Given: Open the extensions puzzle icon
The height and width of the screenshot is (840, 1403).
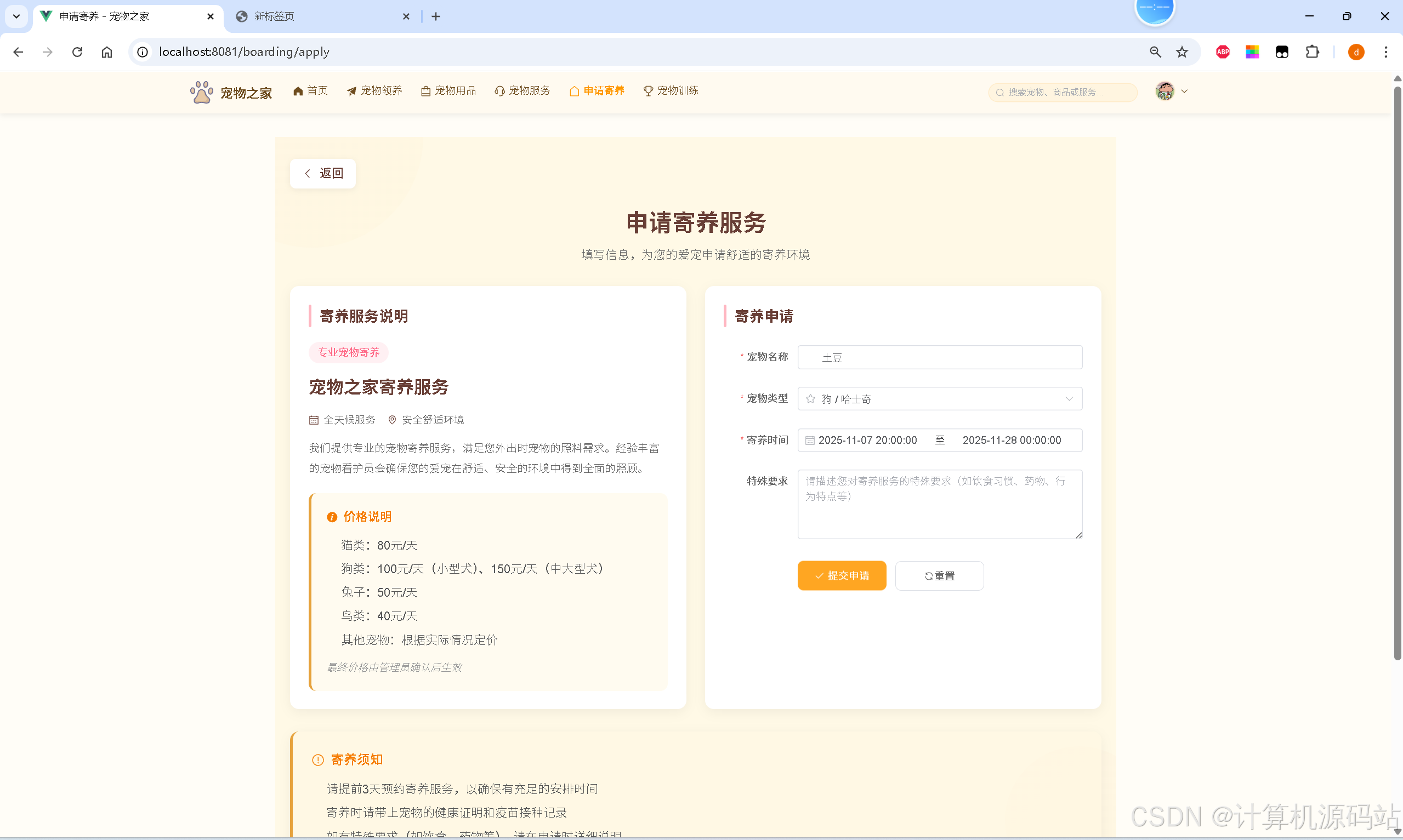Looking at the screenshot, I should [1313, 52].
